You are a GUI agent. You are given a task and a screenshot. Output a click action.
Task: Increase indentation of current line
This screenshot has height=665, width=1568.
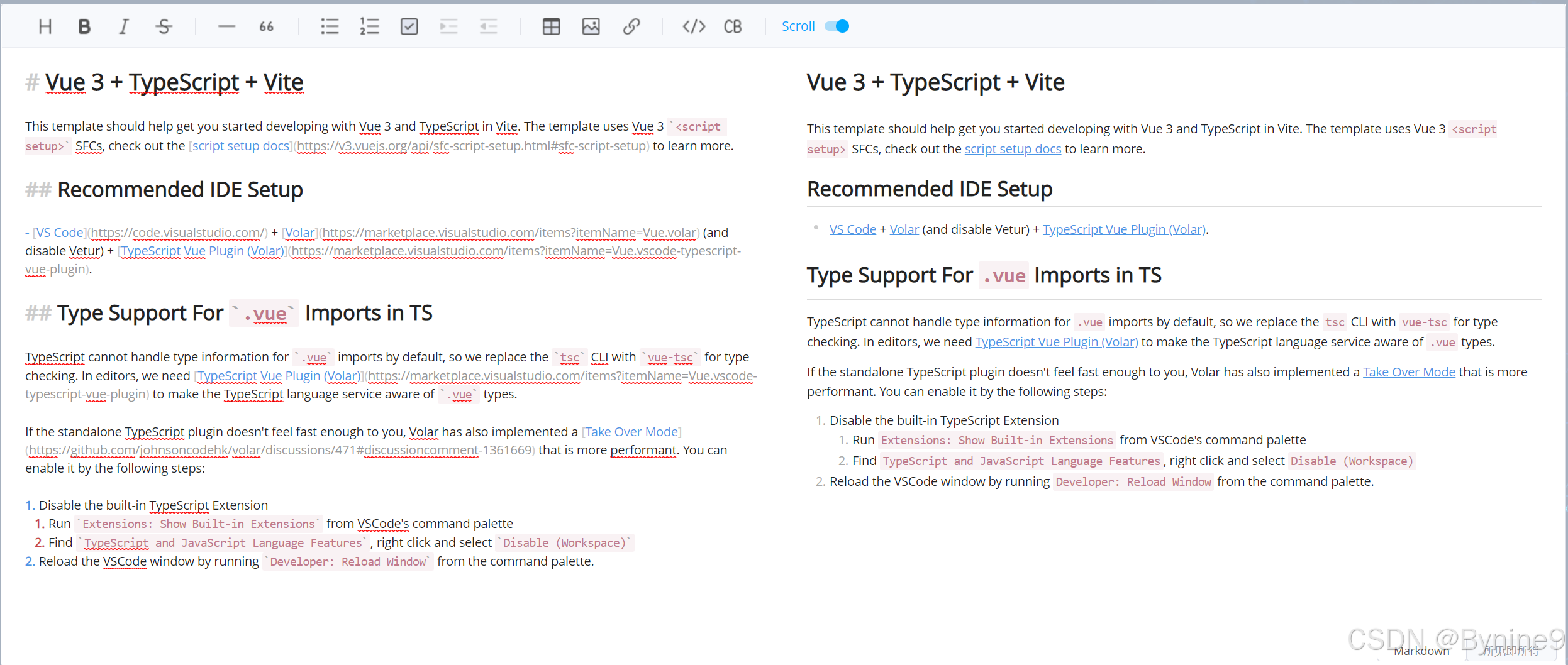pos(448,26)
